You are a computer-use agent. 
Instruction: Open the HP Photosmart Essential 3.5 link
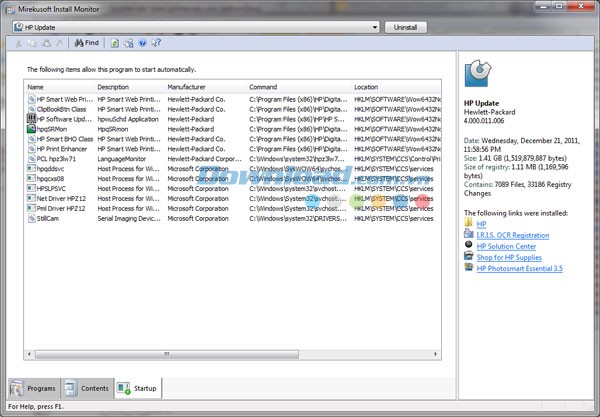point(519,269)
